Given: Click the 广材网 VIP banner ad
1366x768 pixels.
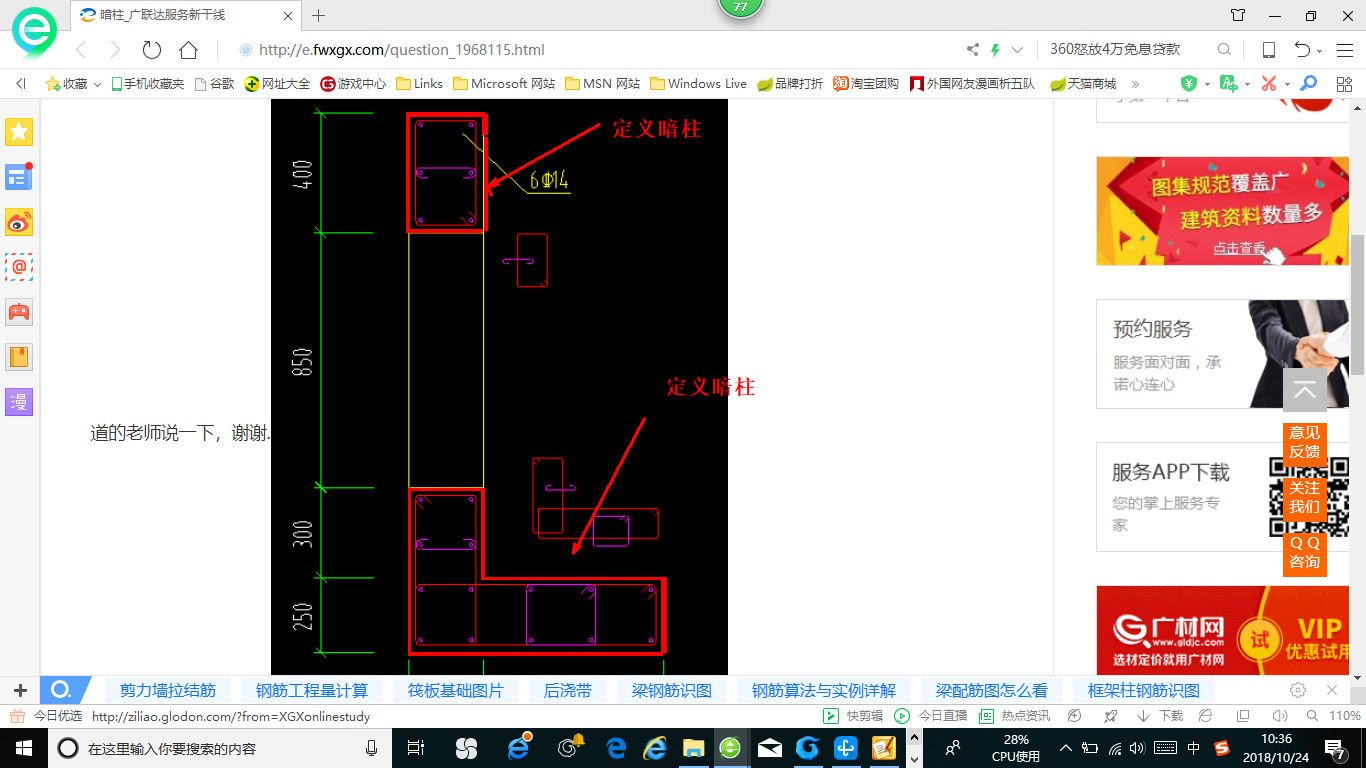Looking at the screenshot, I should pyautogui.click(x=1222, y=630).
